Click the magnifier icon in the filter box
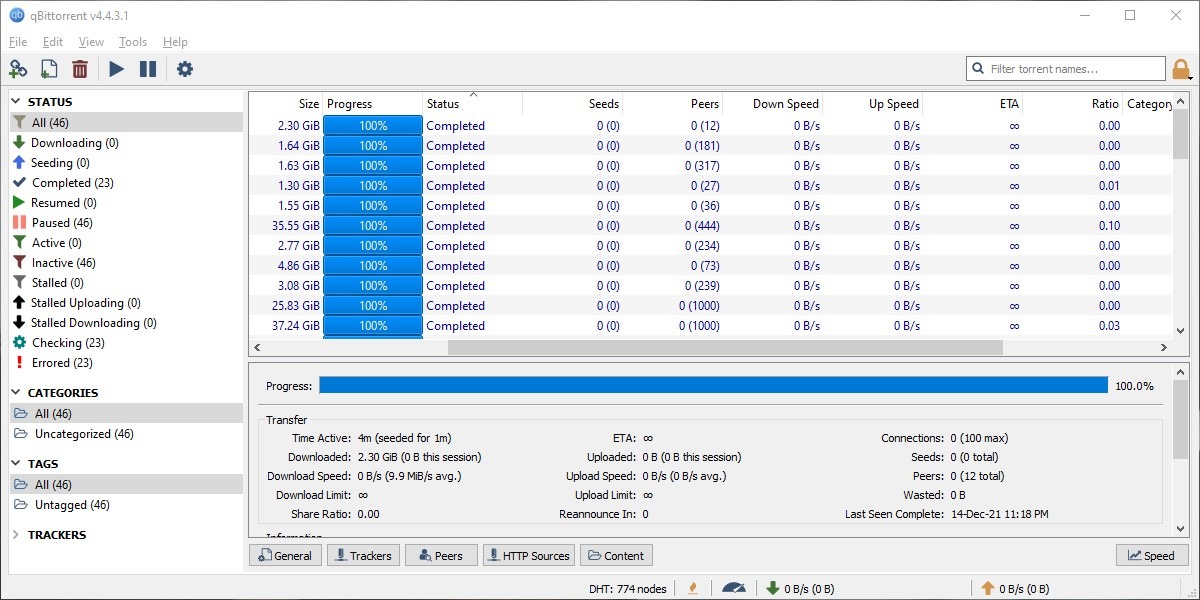This screenshot has height=600, width=1200. (x=977, y=68)
